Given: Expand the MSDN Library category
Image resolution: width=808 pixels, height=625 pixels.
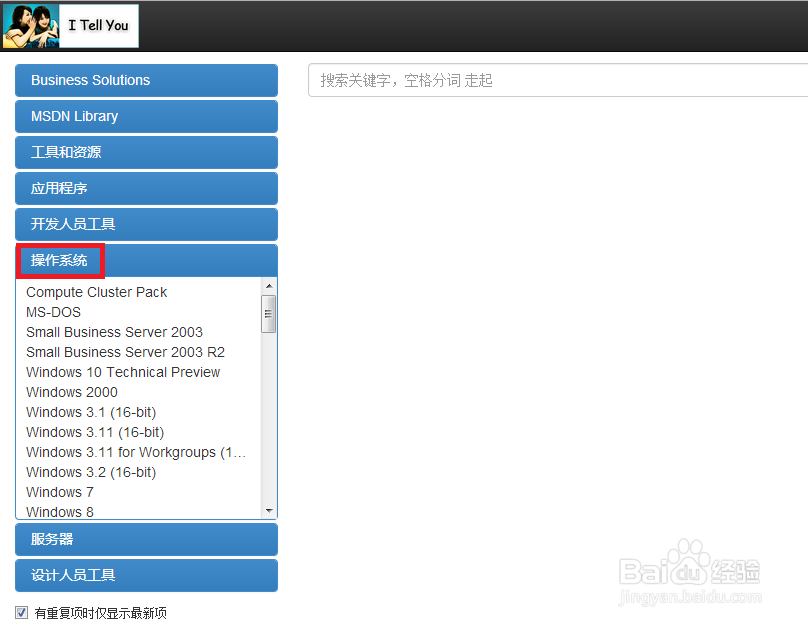Looking at the screenshot, I should (146, 116).
